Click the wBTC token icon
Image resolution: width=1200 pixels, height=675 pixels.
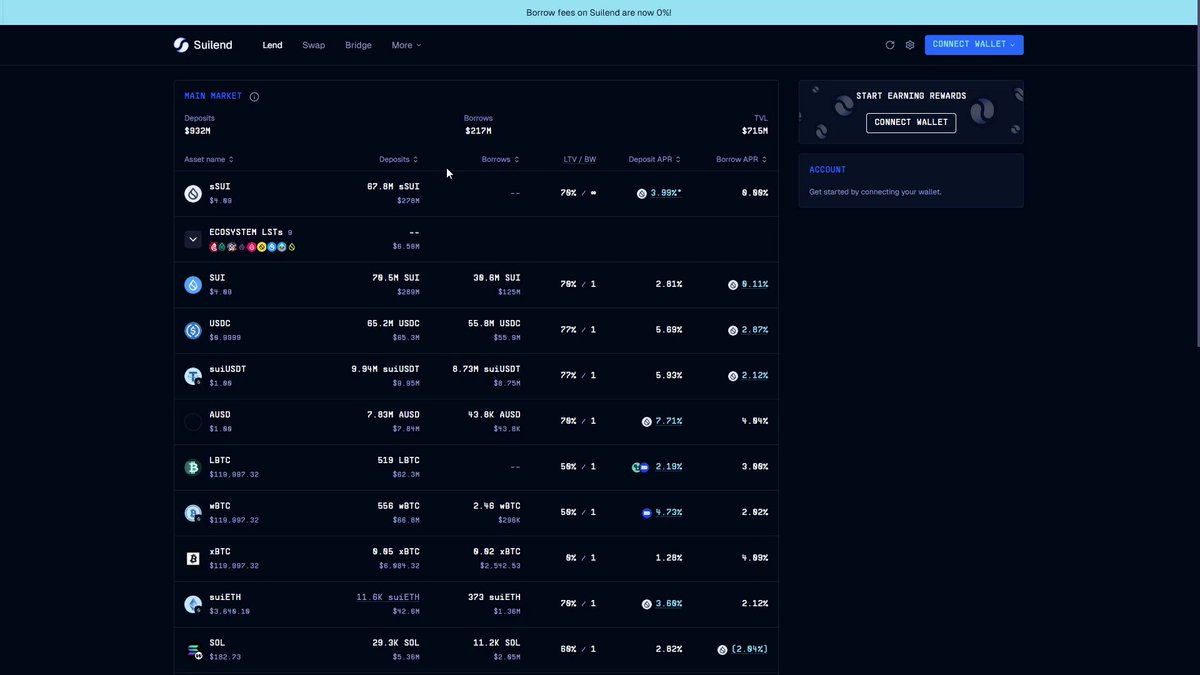tap(193, 513)
